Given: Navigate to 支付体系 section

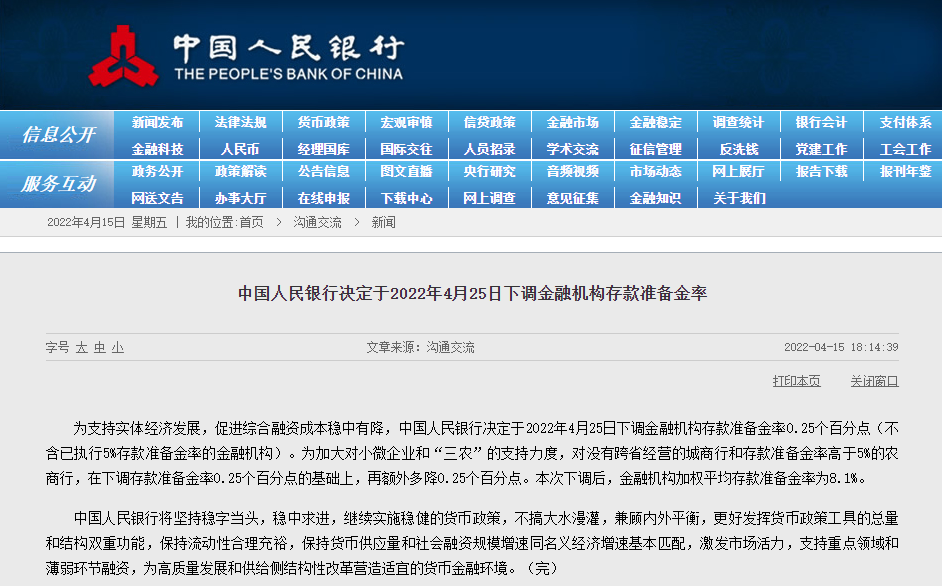Looking at the screenshot, I should pos(905,123).
